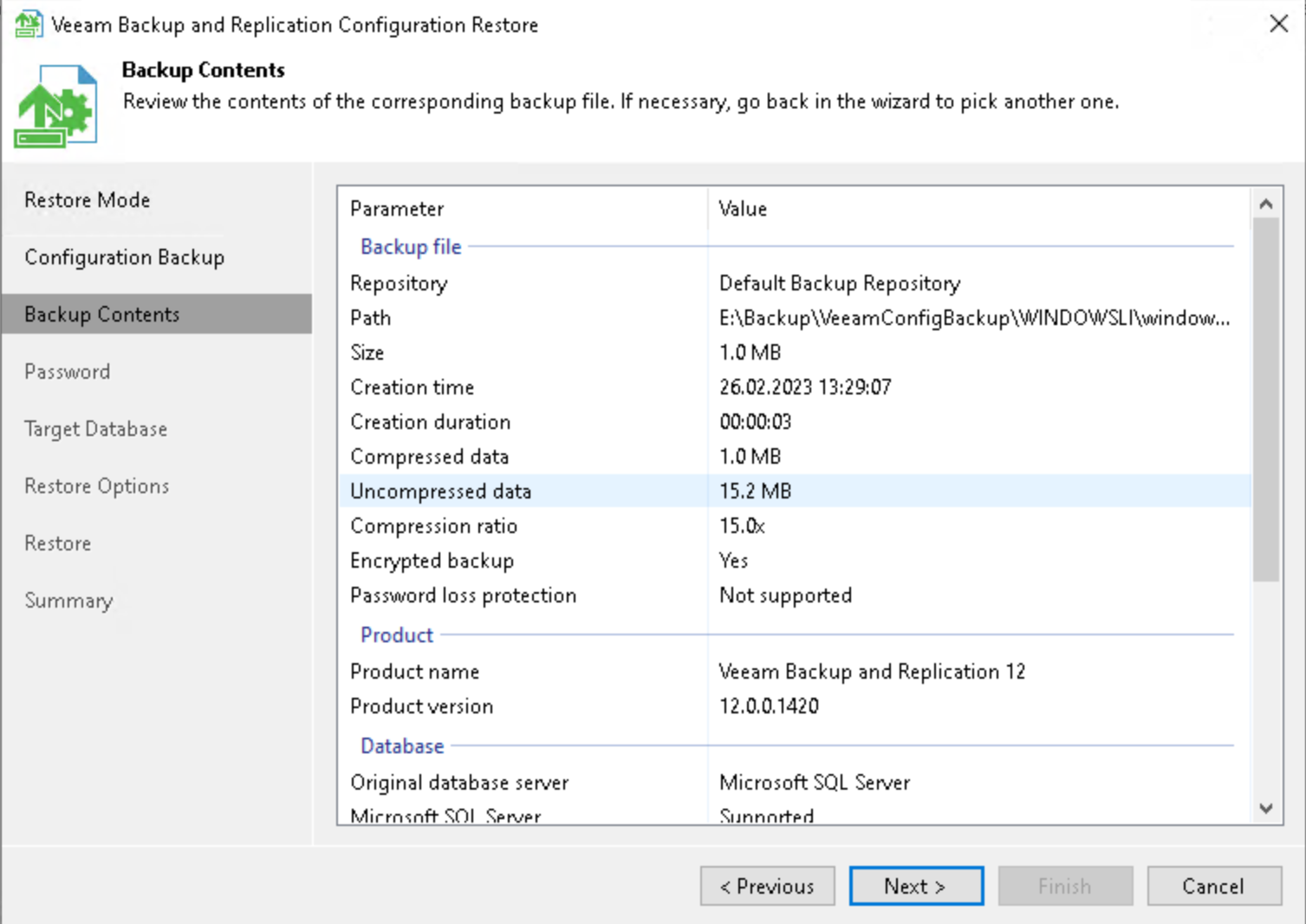This screenshot has width=1306, height=924.
Task: Select the Encrypted backup row
Action: click(795, 561)
